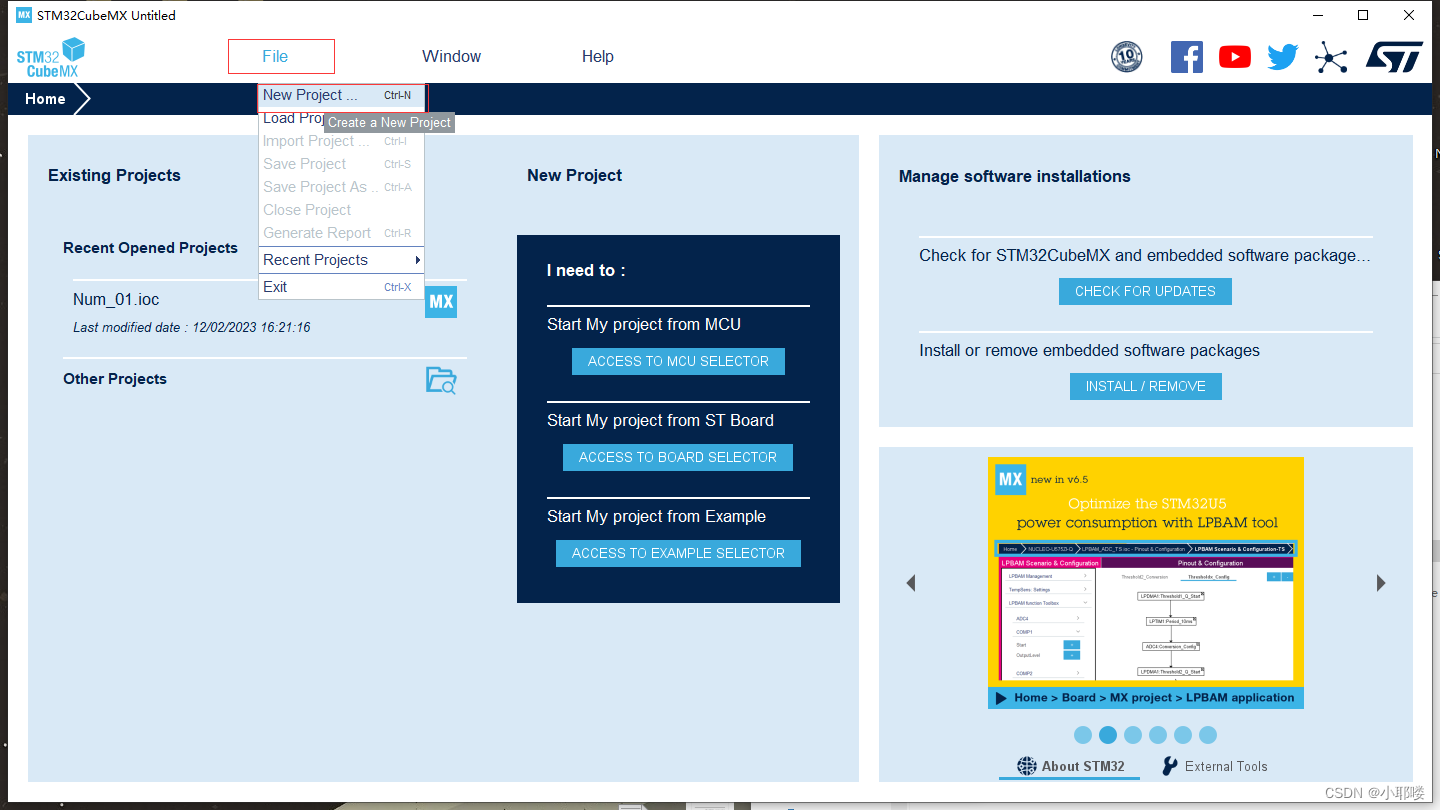Open the Window menu
The image size is (1440, 810).
451,56
